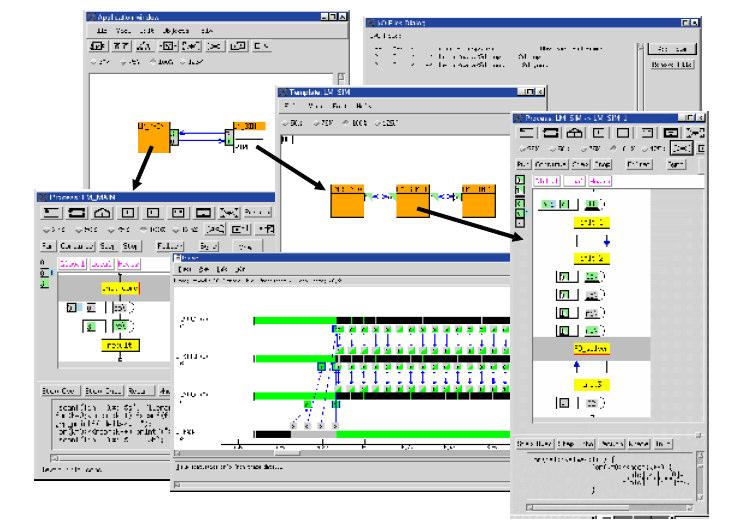Click the Continue button in Process LM_SIM window
This screenshot has height=527, width=739.
click(550, 164)
